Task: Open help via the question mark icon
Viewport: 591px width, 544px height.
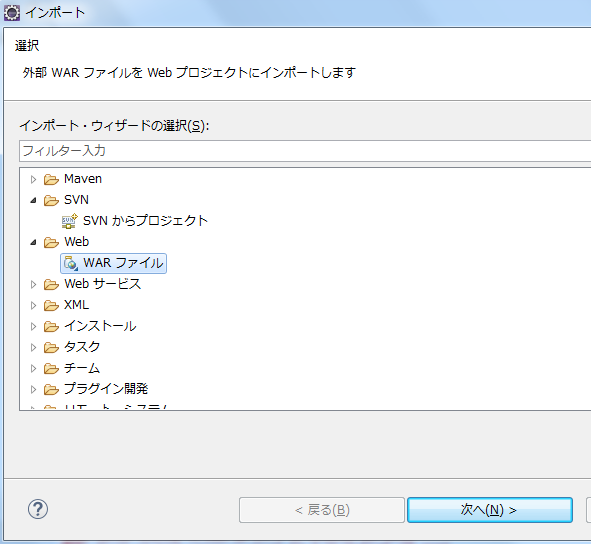Action: [x=38, y=509]
